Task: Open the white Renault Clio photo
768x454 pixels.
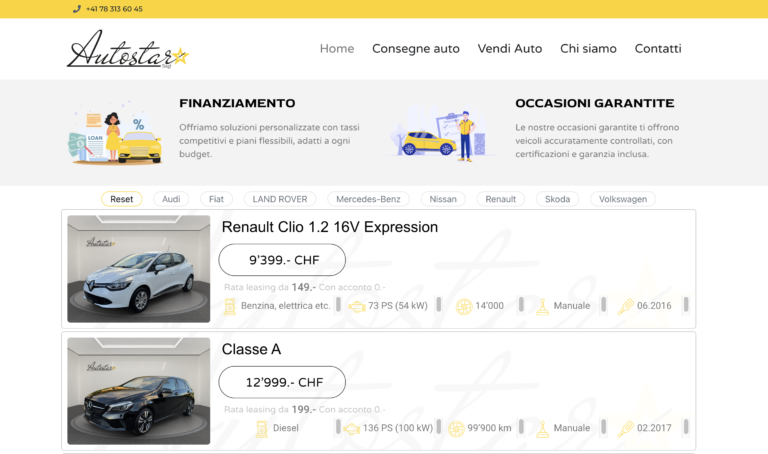Action: pos(139,269)
